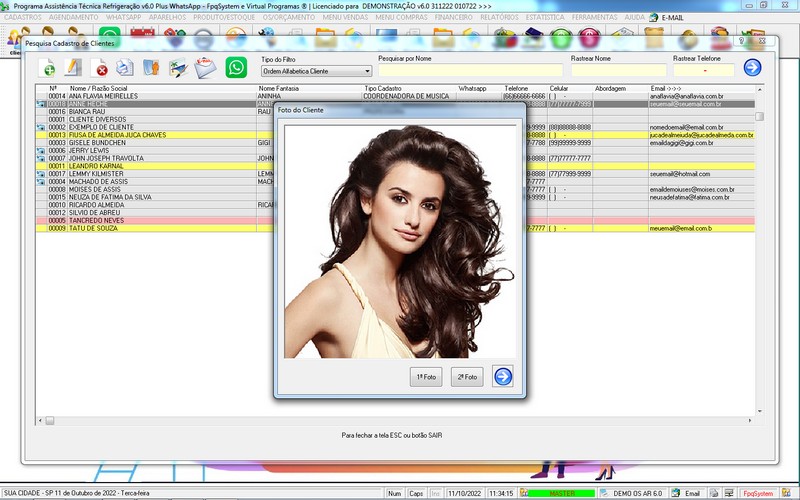Click the blue arrow exit button in photo dialog
800x500 pixels.
pos(502,377)
